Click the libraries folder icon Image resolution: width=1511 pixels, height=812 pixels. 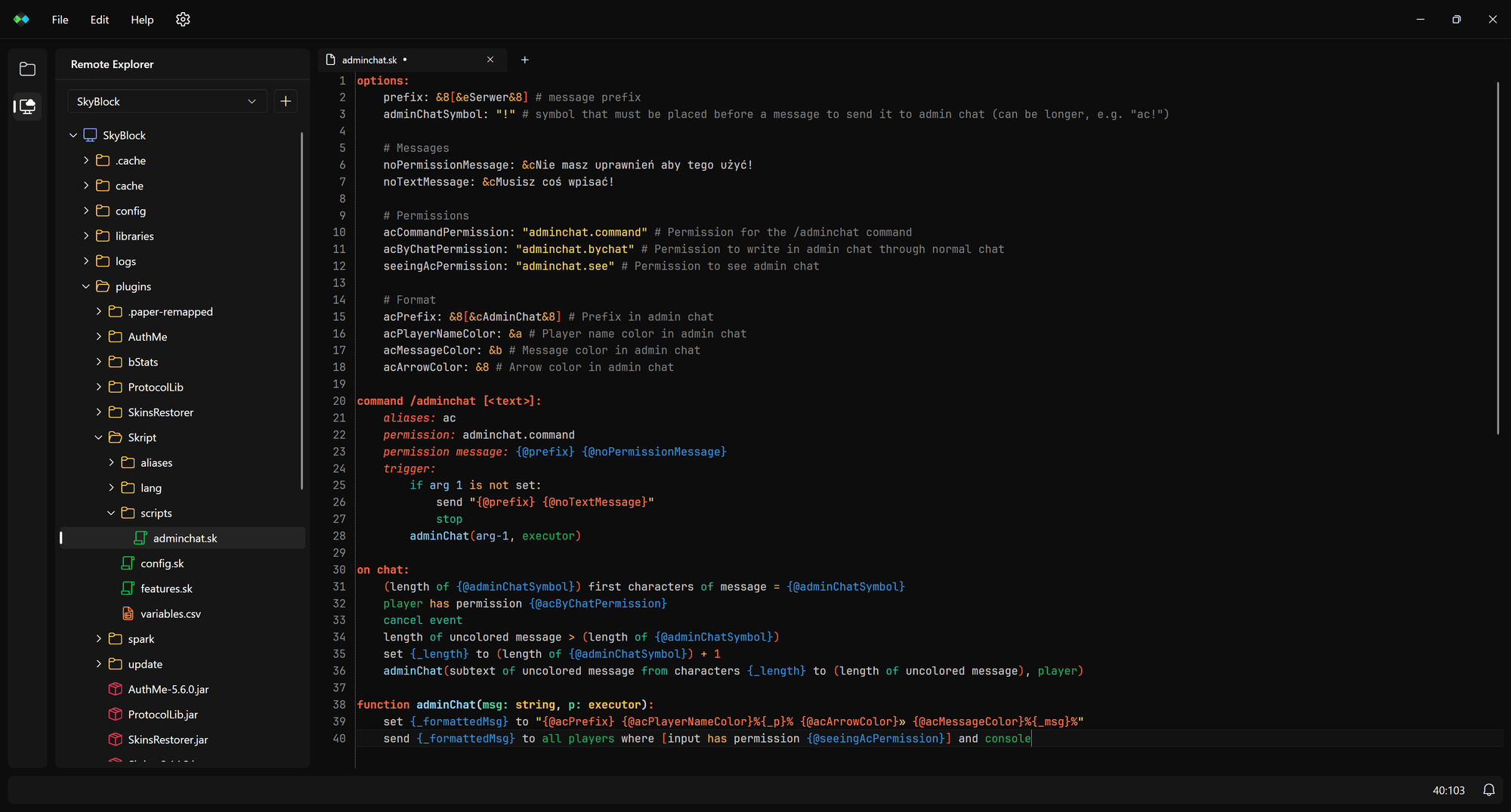point(103,236)
